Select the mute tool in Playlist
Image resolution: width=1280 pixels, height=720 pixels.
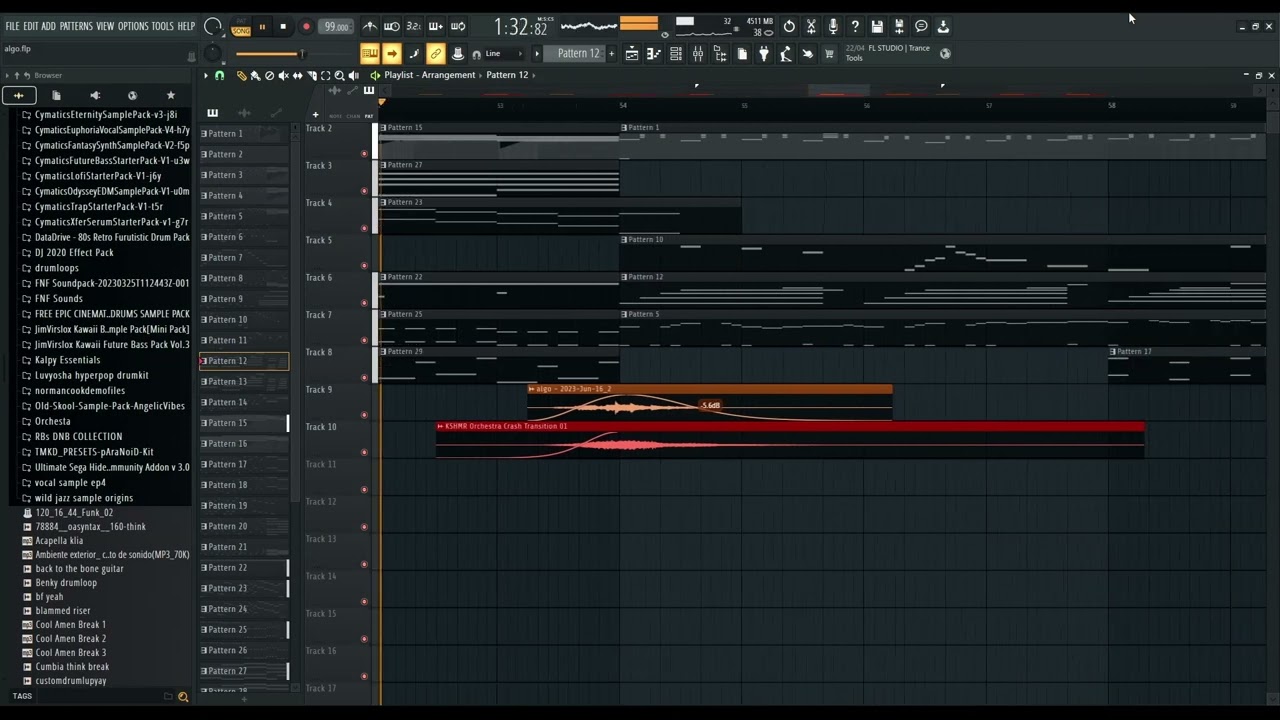pos(283,76)
